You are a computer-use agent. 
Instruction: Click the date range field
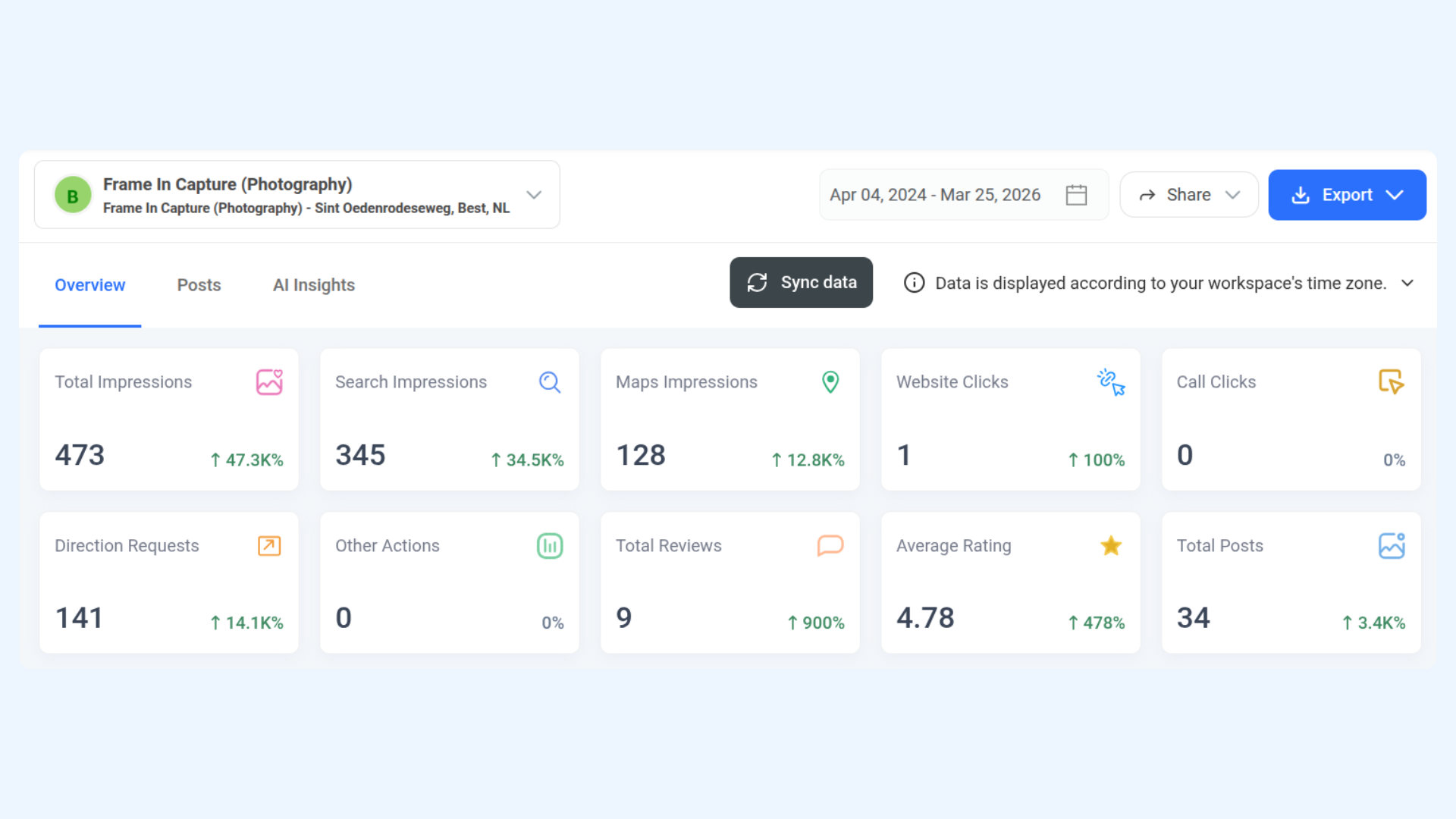[934, 195]
